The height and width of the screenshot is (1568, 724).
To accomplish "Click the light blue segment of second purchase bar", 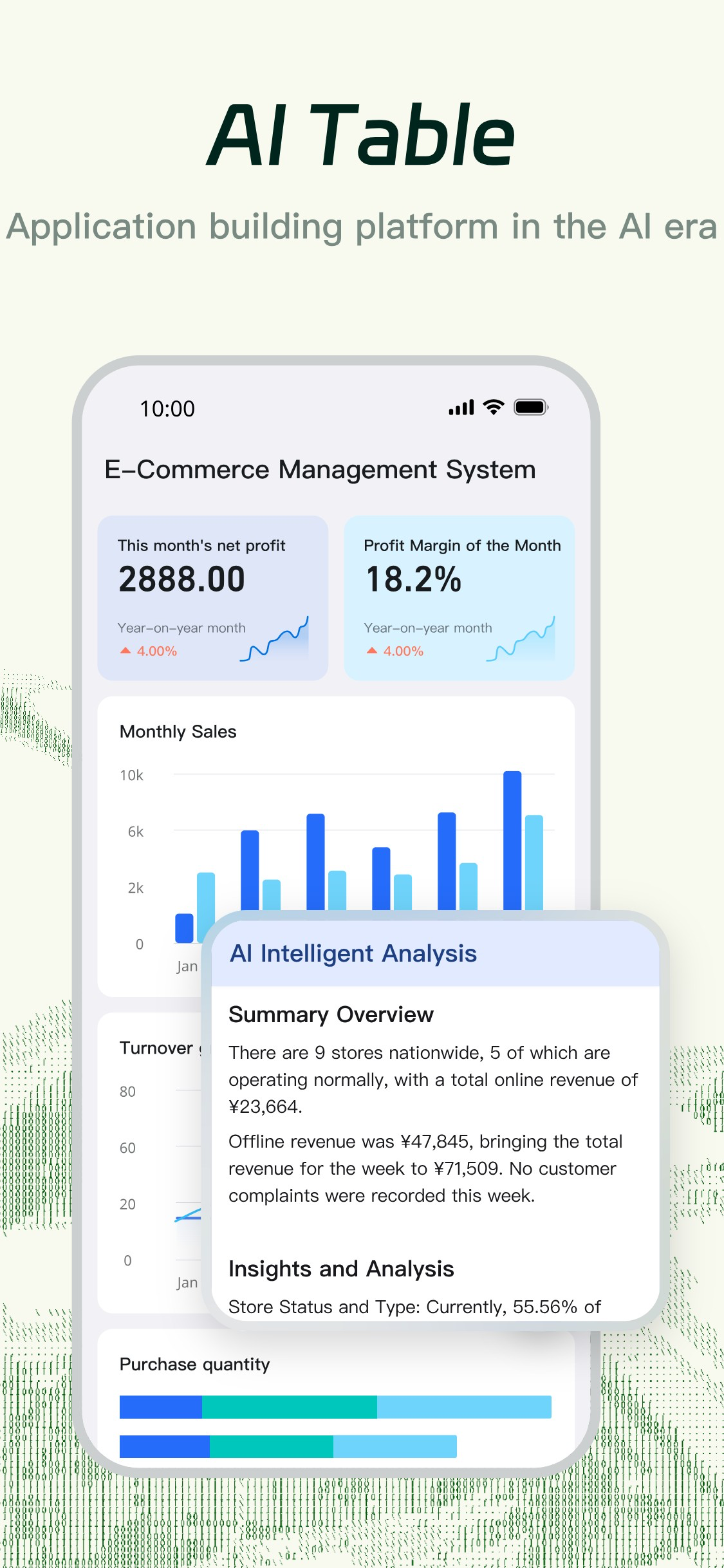I will point(395,1446).
